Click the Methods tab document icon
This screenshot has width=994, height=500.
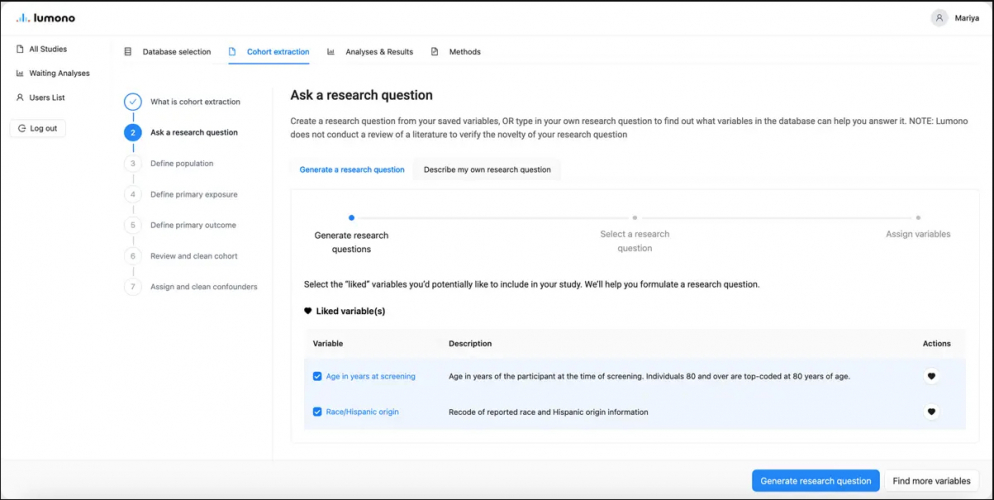[x=434, y=52]
